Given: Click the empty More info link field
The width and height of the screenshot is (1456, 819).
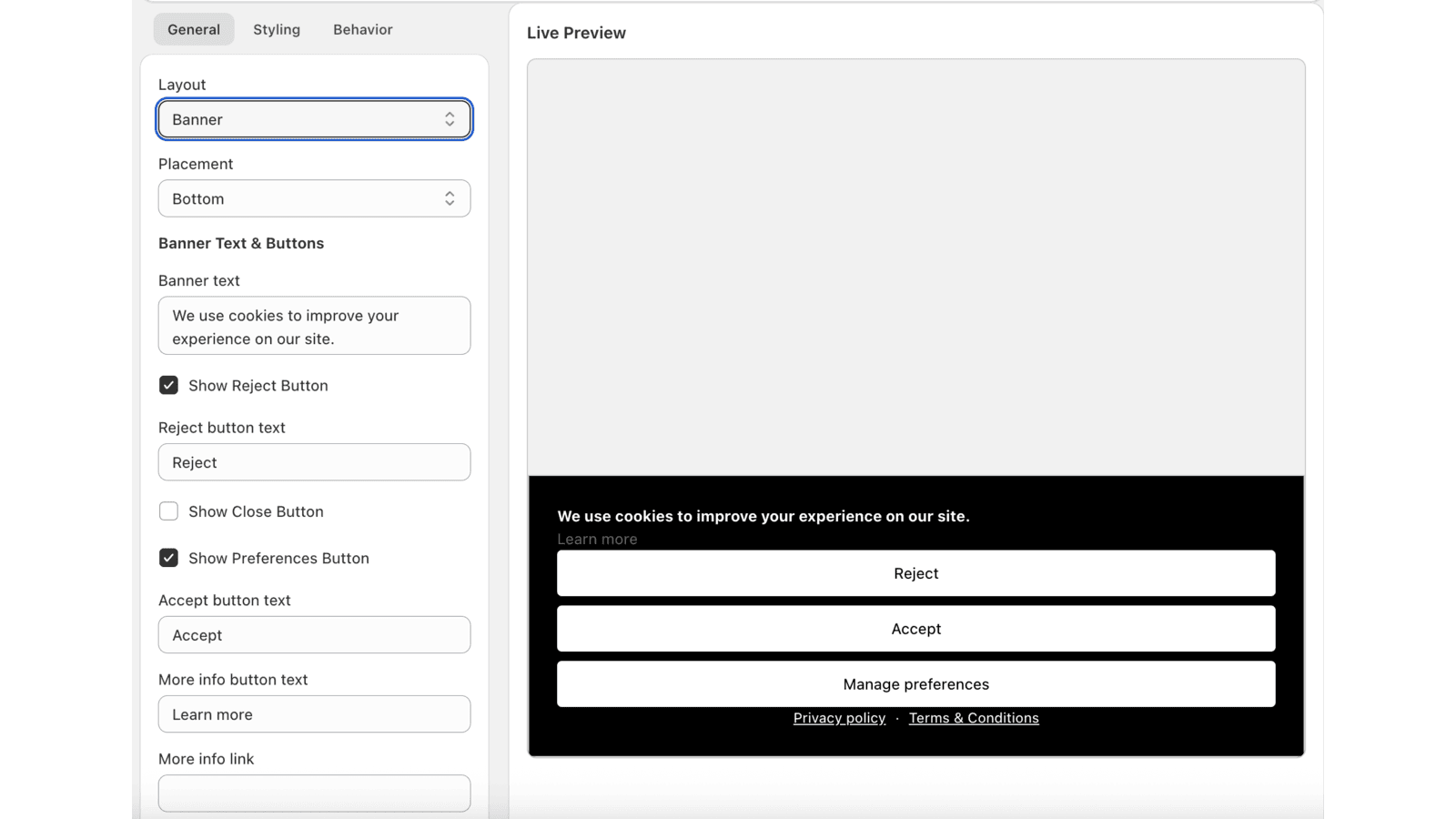Looking at the screenshot, I should coord(314,794).
